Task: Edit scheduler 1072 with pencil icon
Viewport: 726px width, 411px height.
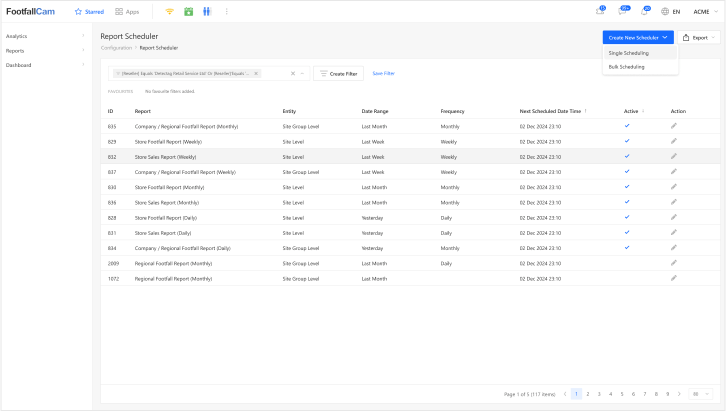Action: [x=674, y=279]
